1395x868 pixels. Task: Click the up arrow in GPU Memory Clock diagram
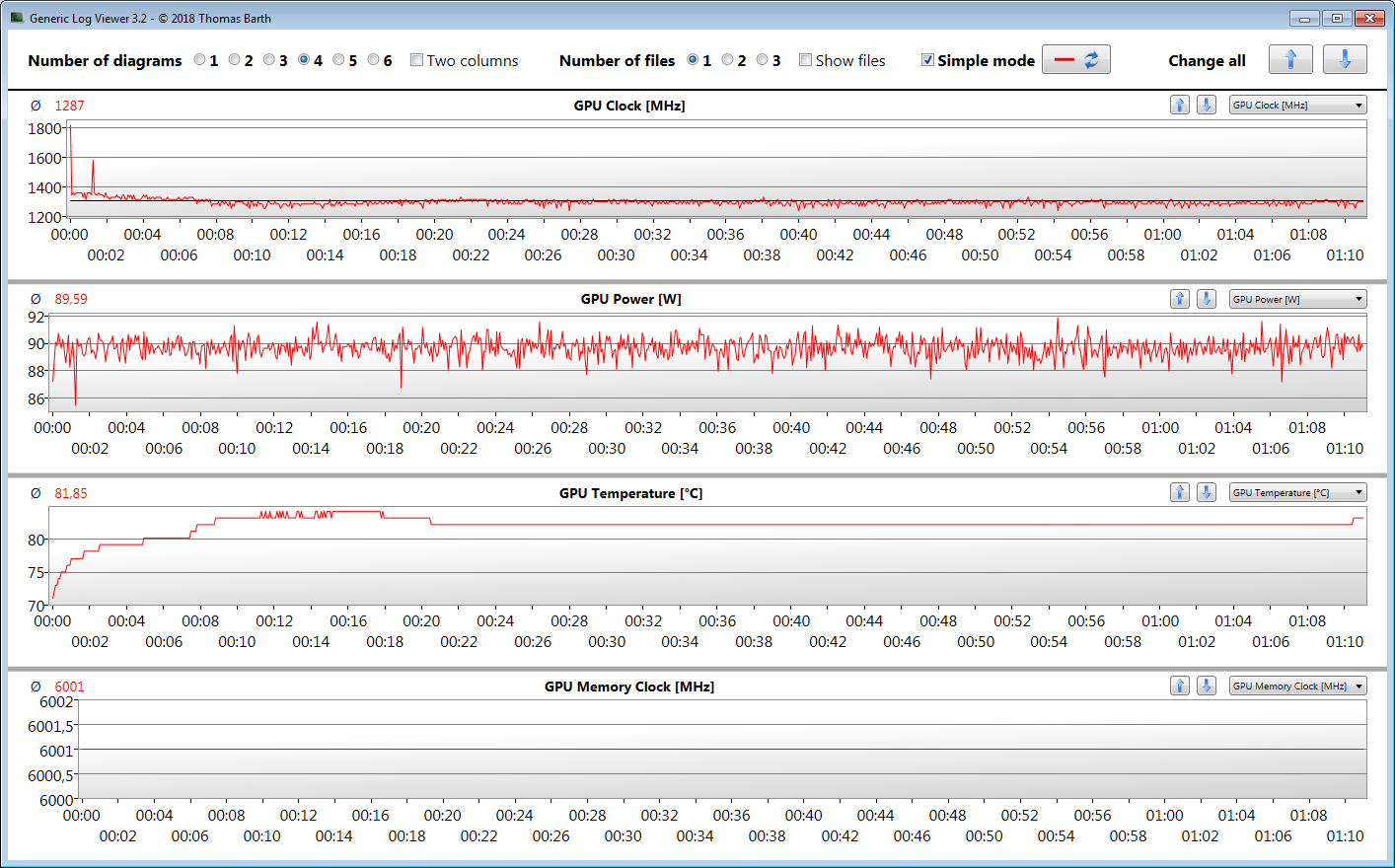(1179, 686)
